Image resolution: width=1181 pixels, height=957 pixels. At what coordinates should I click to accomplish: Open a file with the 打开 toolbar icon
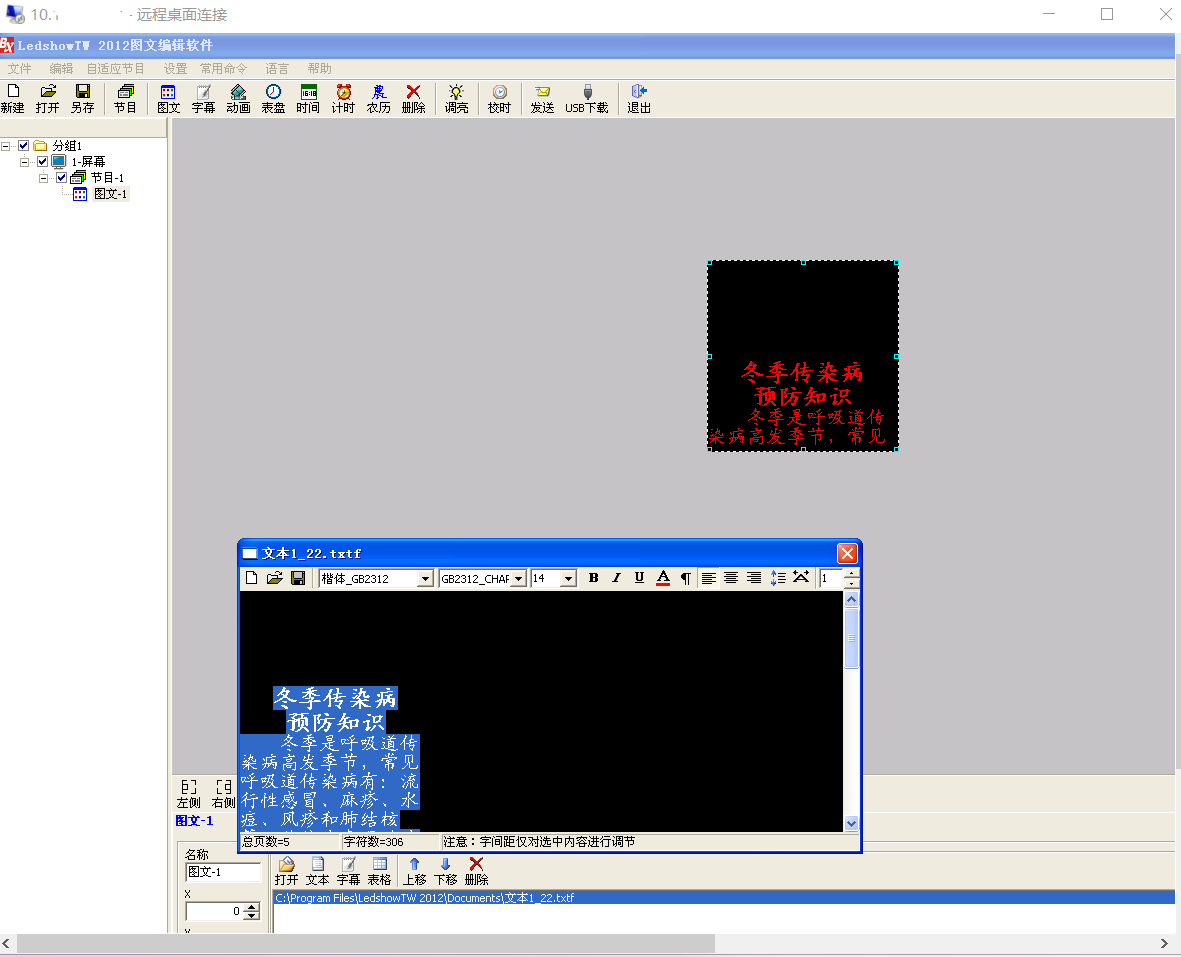pos(47,99)
